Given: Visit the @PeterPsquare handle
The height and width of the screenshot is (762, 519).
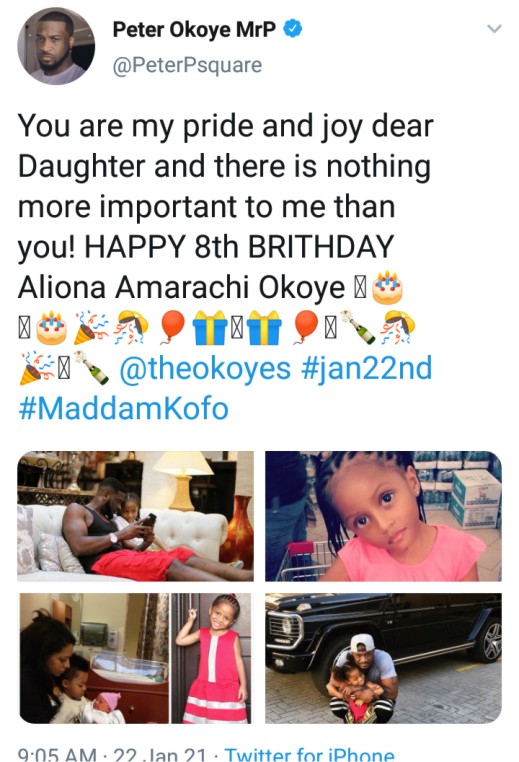Looking at the screenshot, I should click(188, 65).
